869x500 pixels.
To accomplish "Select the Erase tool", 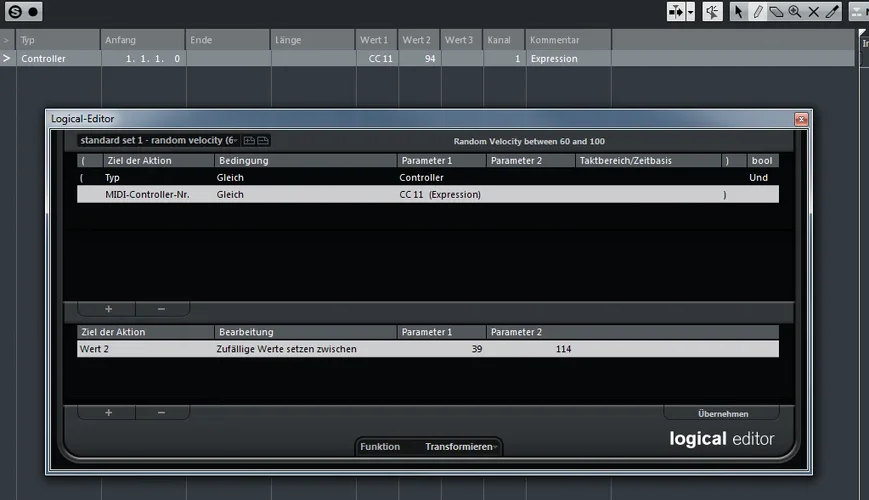I will pos(776,12).
